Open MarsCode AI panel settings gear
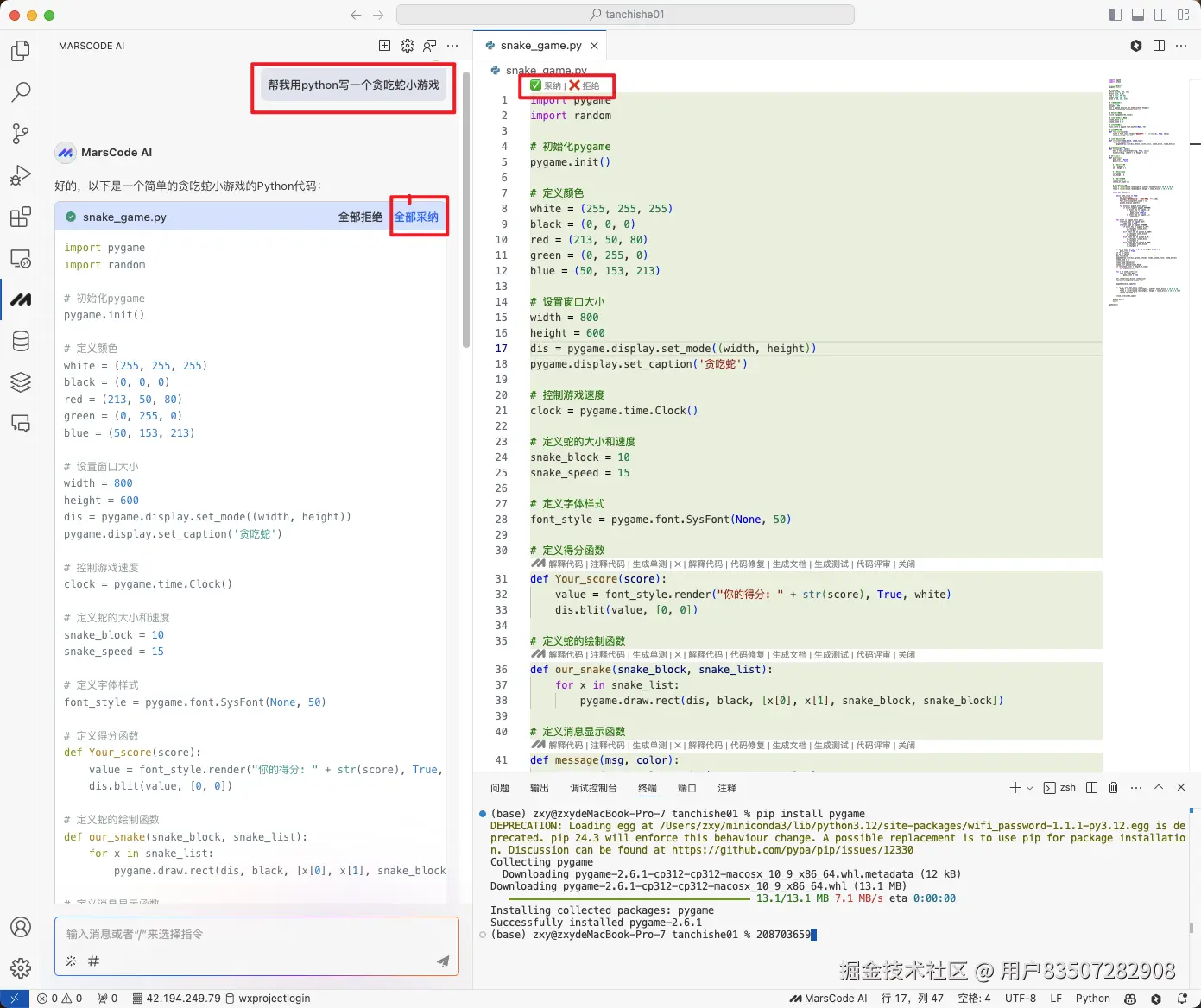1201x1008 pixels. [408, 46]
